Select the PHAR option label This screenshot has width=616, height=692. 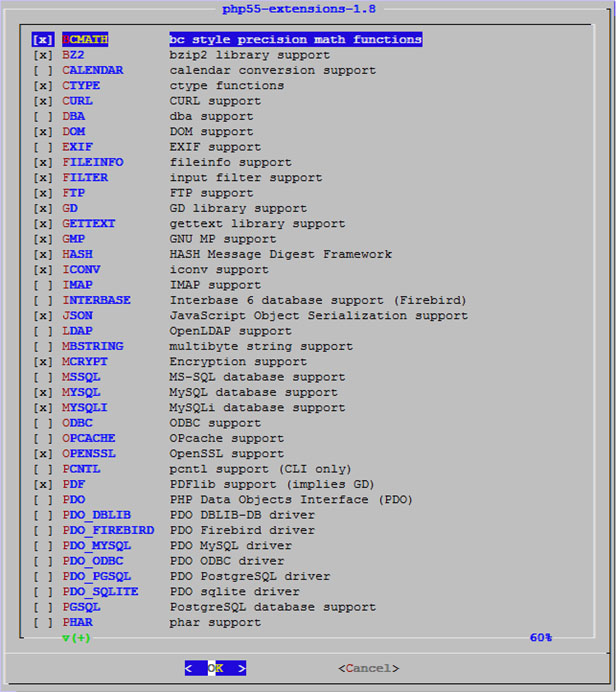(77, 622)
